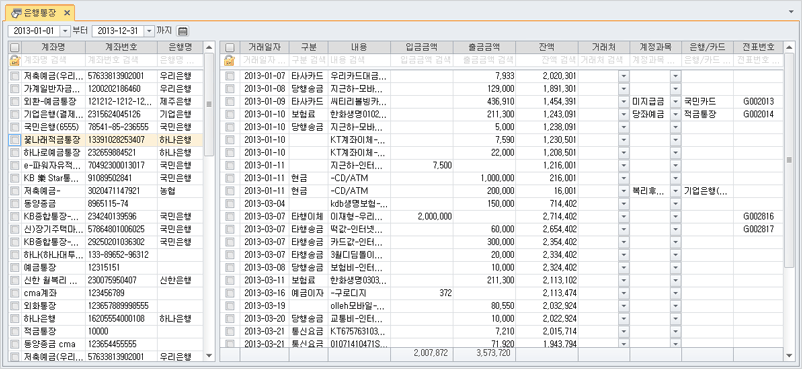Image resolution: width=802 pixels, height=369 pixels.
Task: Focus the 출금금액 검색 filter field
Action: [484, 60]
